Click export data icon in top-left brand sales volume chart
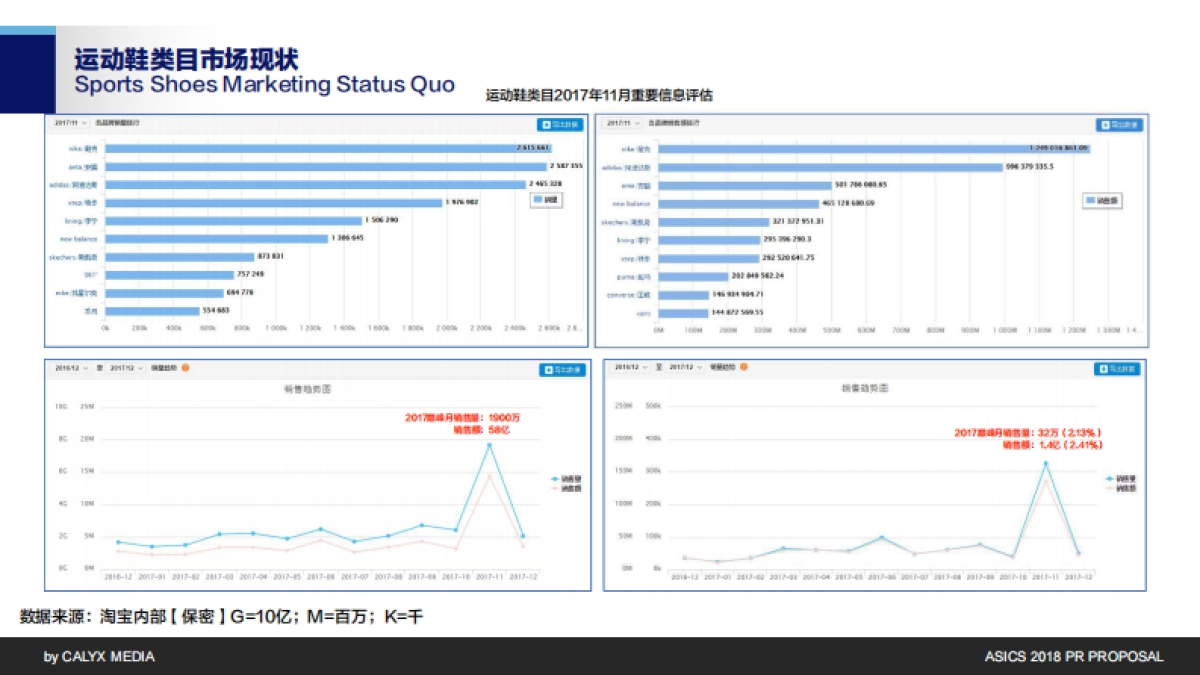The height and width of the screenshot is (675, 1200). [562, 125]
